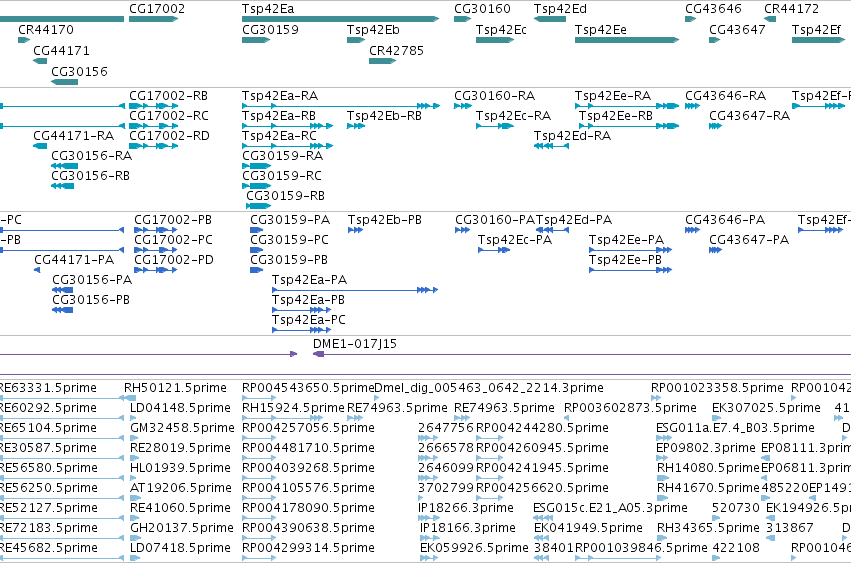Select the CG17002-RD transcript label
Screen dimensions: 851x563
169,136
